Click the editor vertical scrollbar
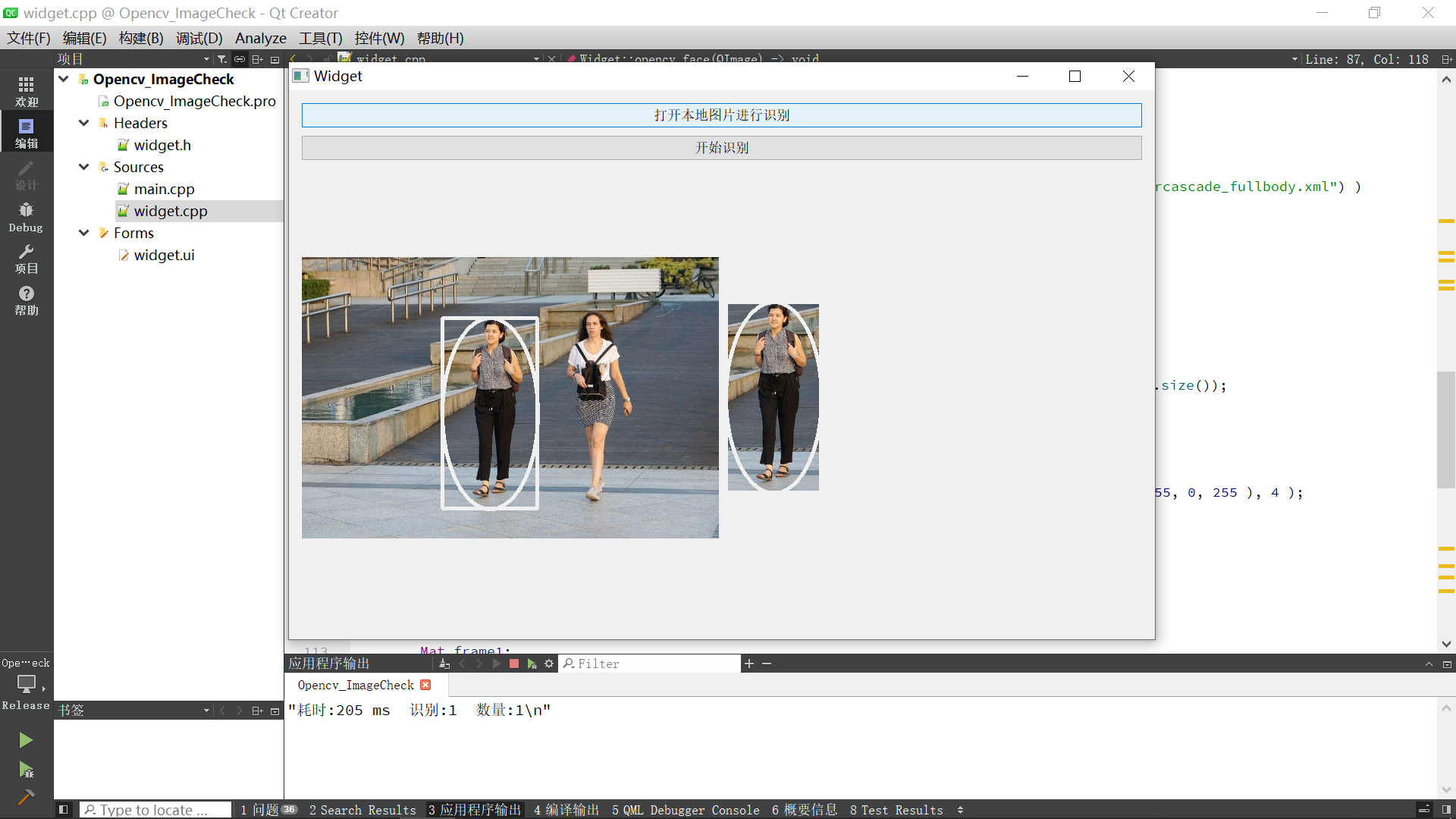This screenshot has height=819, width=1456. point(1445,428)
